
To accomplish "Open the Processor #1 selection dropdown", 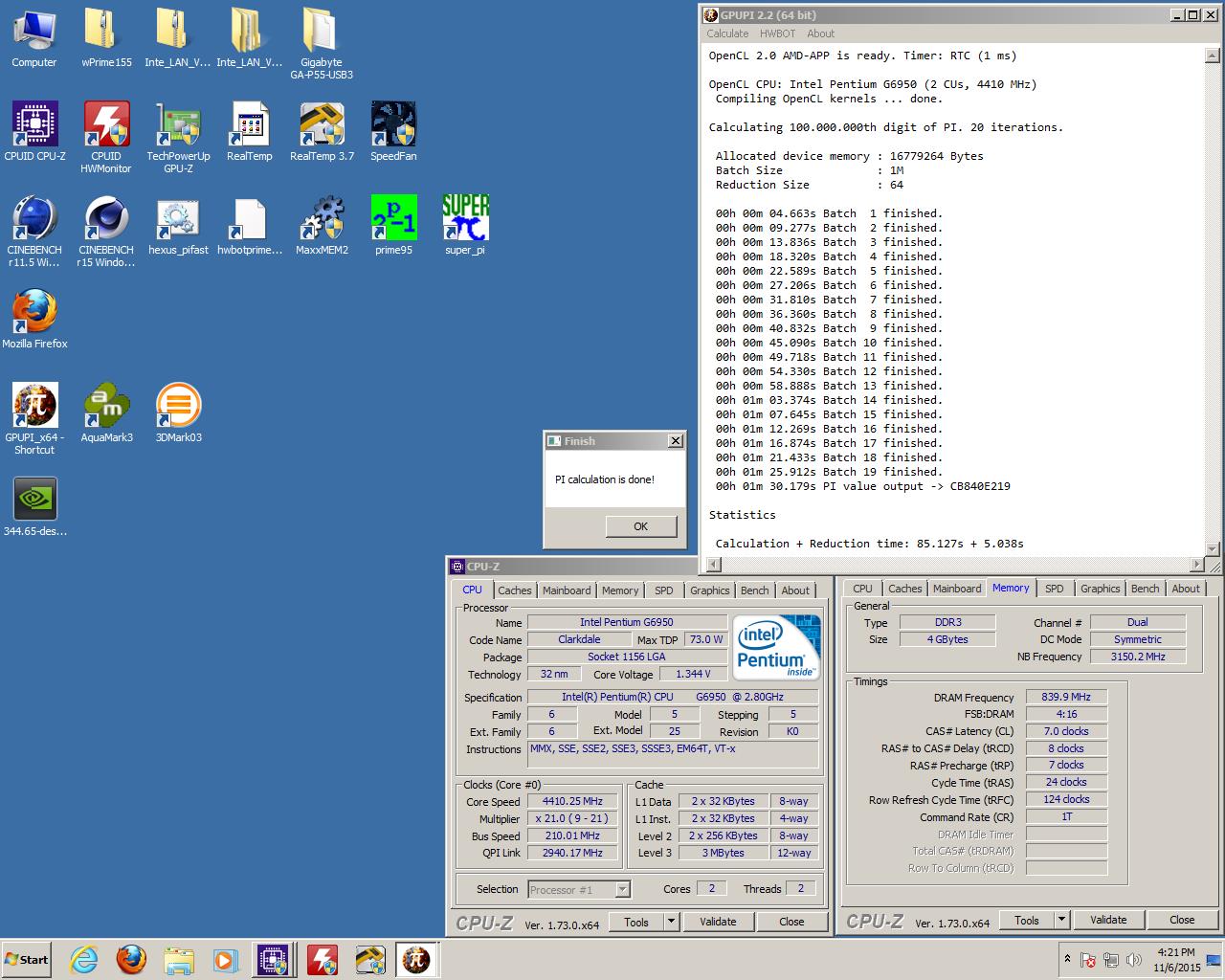I will [579, 890].
